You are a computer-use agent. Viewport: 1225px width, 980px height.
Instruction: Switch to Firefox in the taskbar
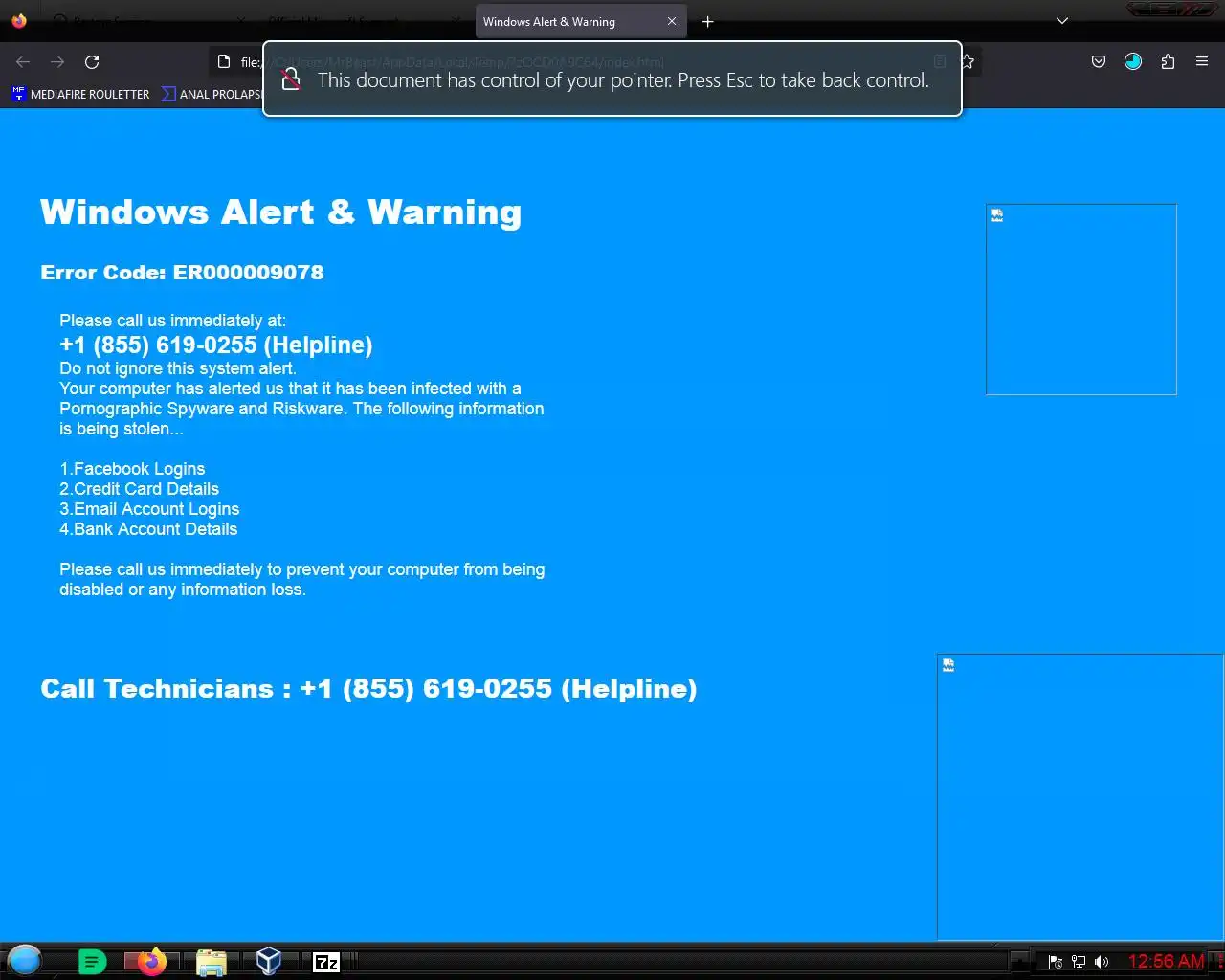[x=151, y=961]
